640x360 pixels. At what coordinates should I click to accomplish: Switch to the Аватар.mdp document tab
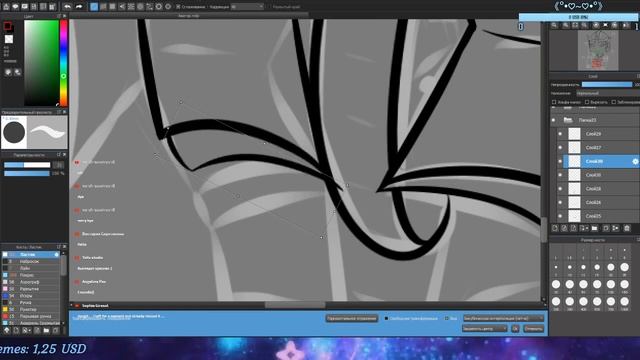pos(189,16)
